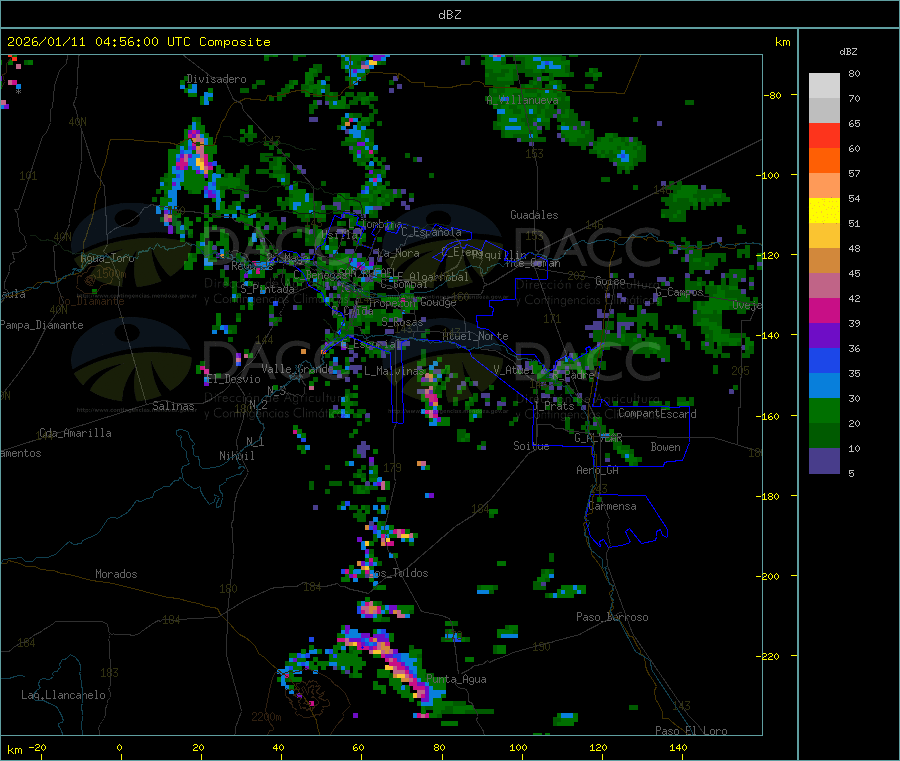Click the Nihuil place label

coord(236,456)
